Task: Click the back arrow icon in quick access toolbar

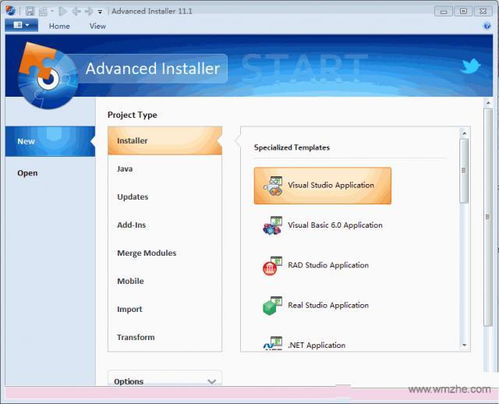Action: [x=76, y=11]
